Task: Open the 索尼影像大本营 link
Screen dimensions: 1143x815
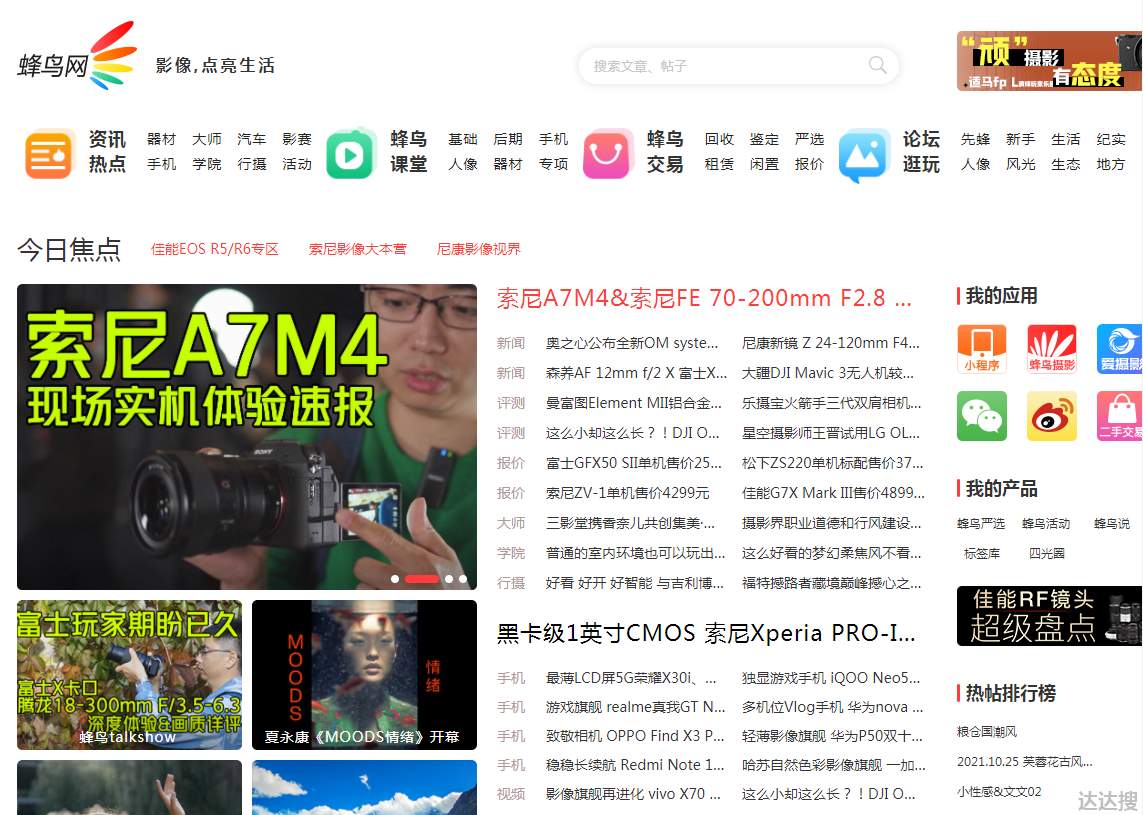Action: 358,249
